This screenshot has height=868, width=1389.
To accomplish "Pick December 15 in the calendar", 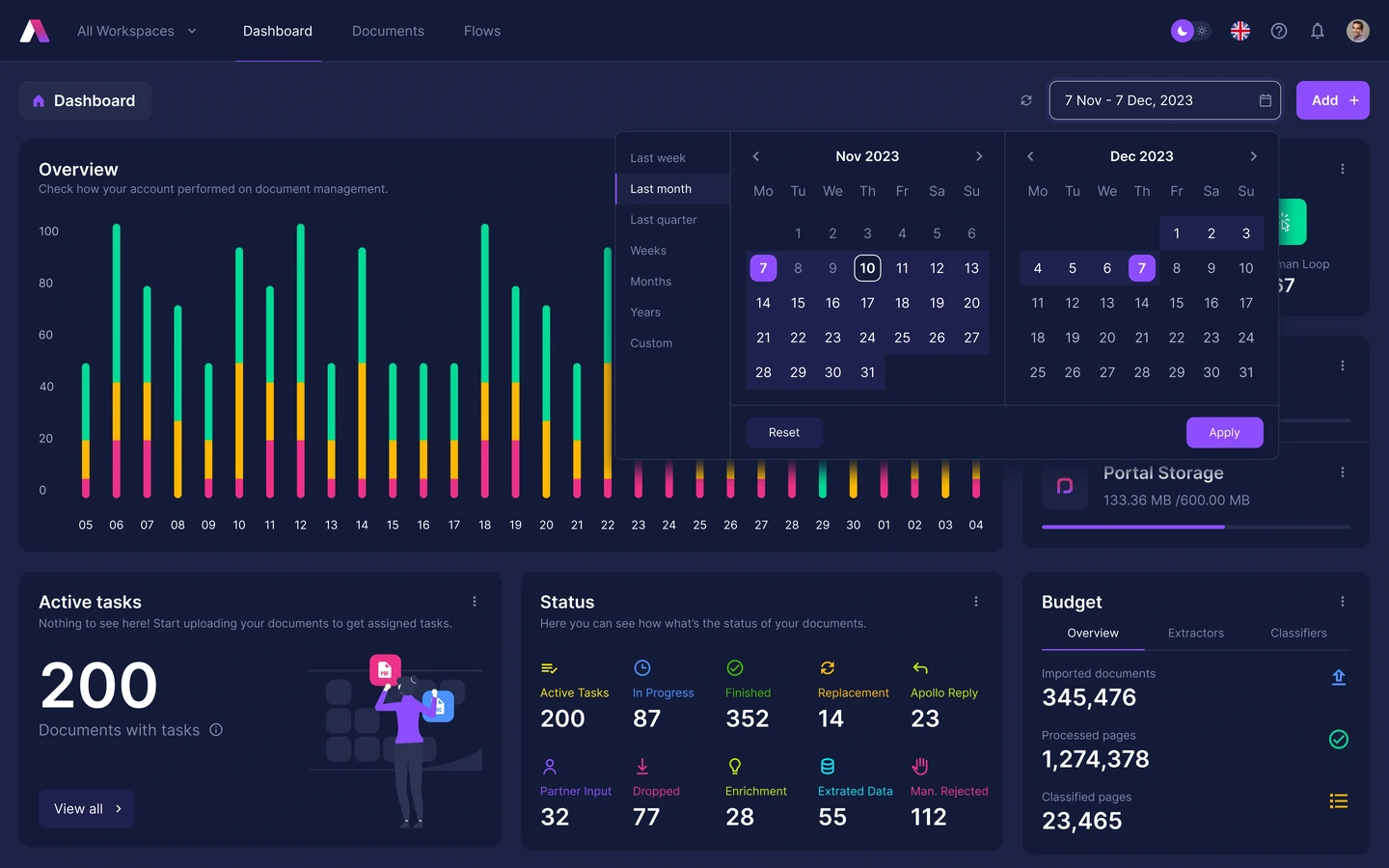I will point(1177,303).
